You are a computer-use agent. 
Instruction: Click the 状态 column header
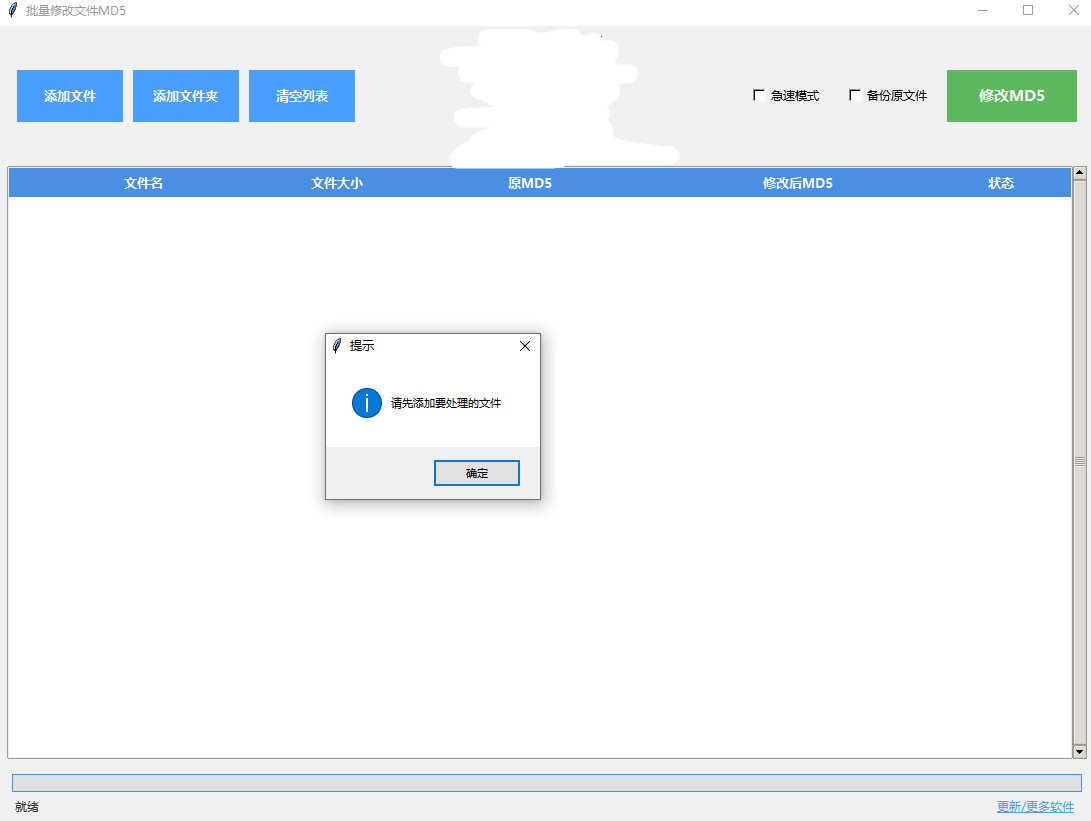coord(1001,183)
